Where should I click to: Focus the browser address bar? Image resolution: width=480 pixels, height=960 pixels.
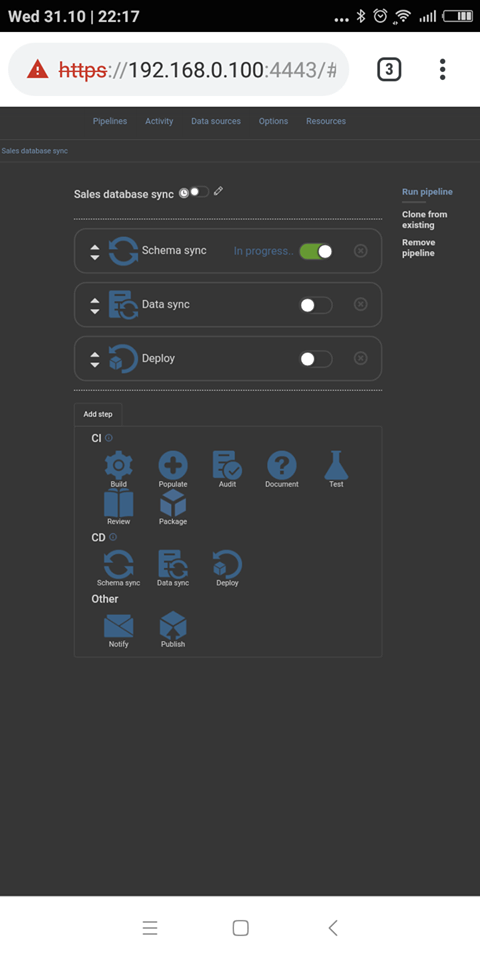click(179, 69)
